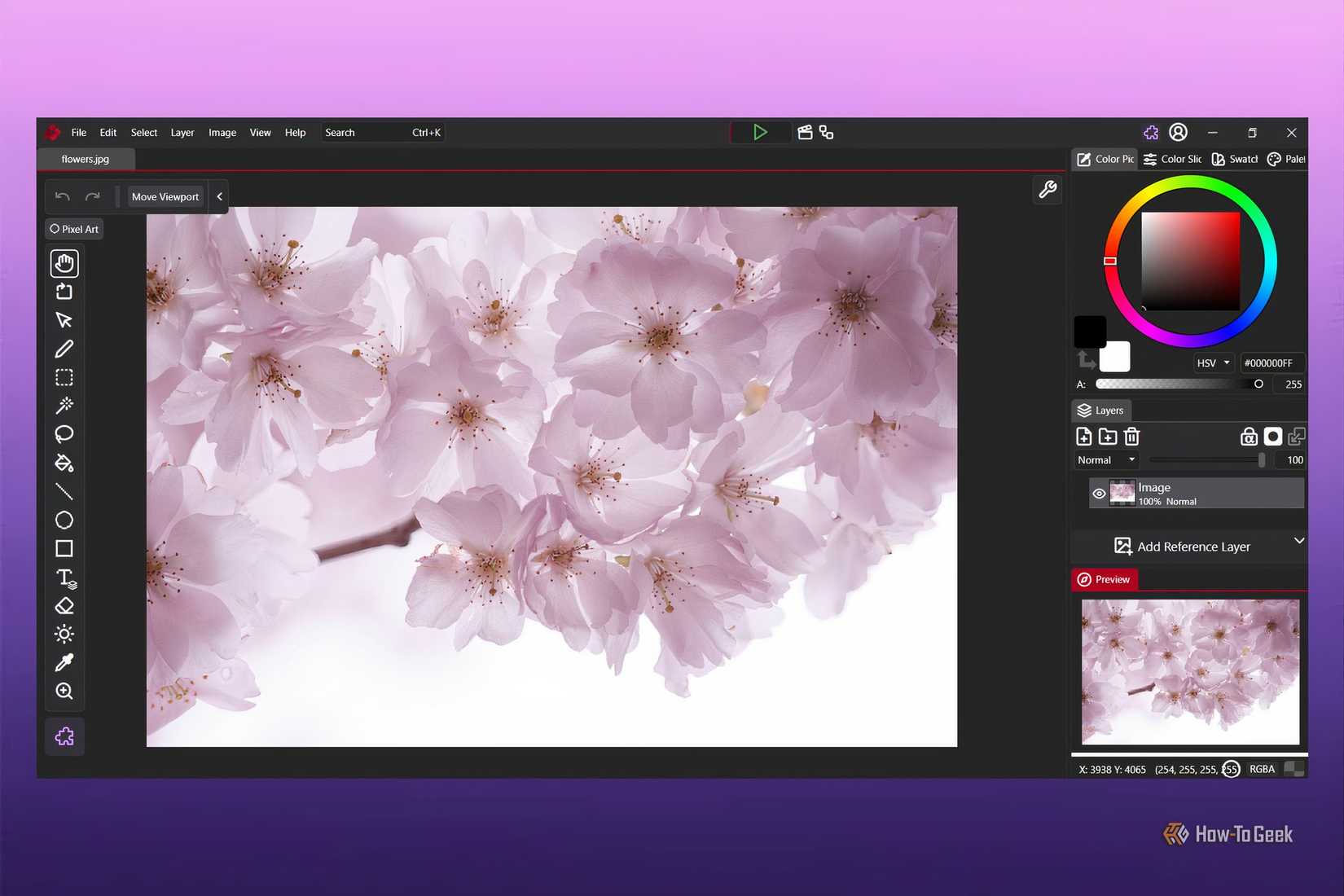Toggle Pixel Art mode
Image resolution: width=1344 pixels, height=896 pixels.
pyautogui.click(x=74, y=229)
